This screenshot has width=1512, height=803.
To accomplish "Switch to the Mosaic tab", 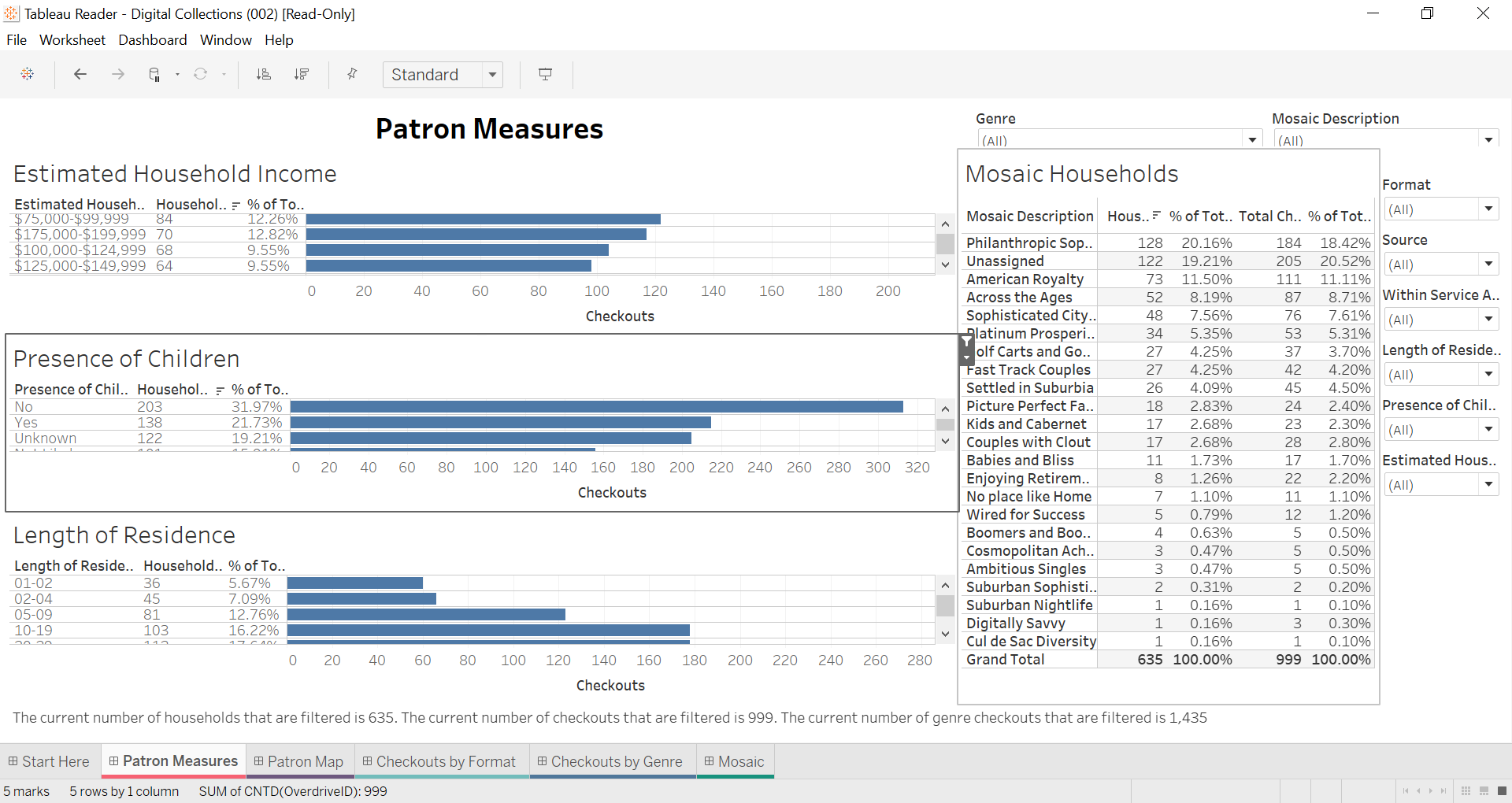I will (735, 761).
